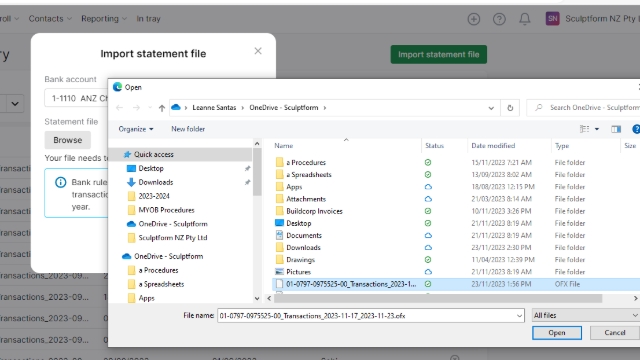Open the Organize menu
Viewport: 640px width, 360px height.
(136, 129)
